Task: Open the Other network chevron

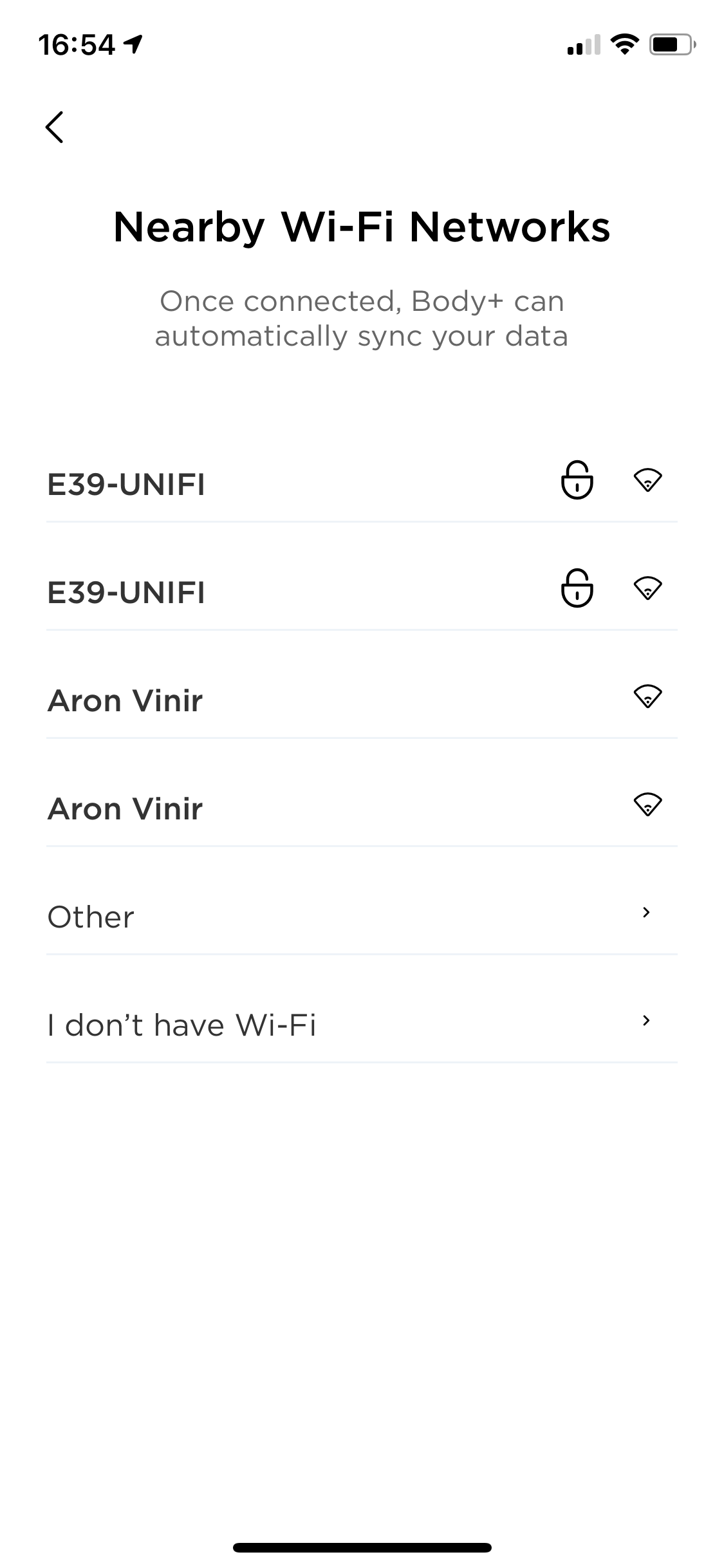Action: point(646,912)
